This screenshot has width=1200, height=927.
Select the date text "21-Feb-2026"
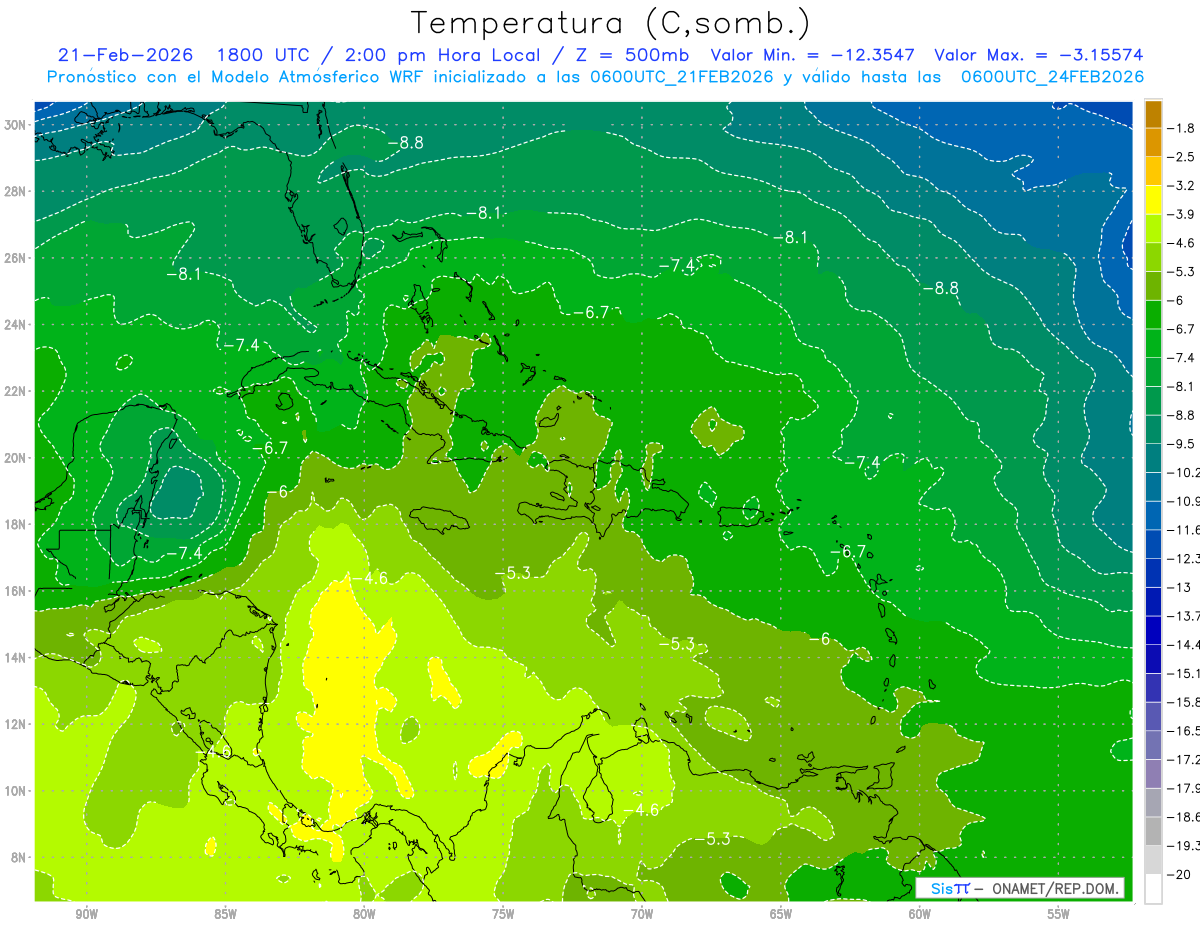pos(126,55)
